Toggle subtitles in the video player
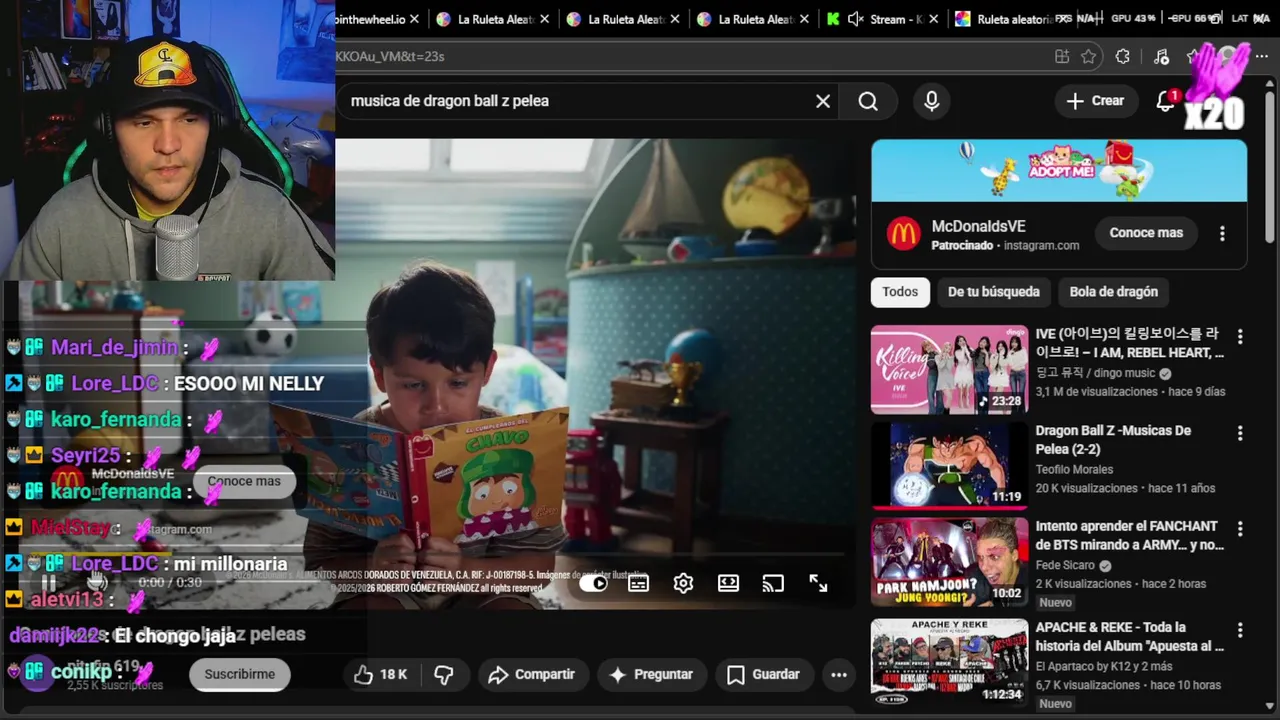This screenshot has height=720, width=1280. [638, 583]
